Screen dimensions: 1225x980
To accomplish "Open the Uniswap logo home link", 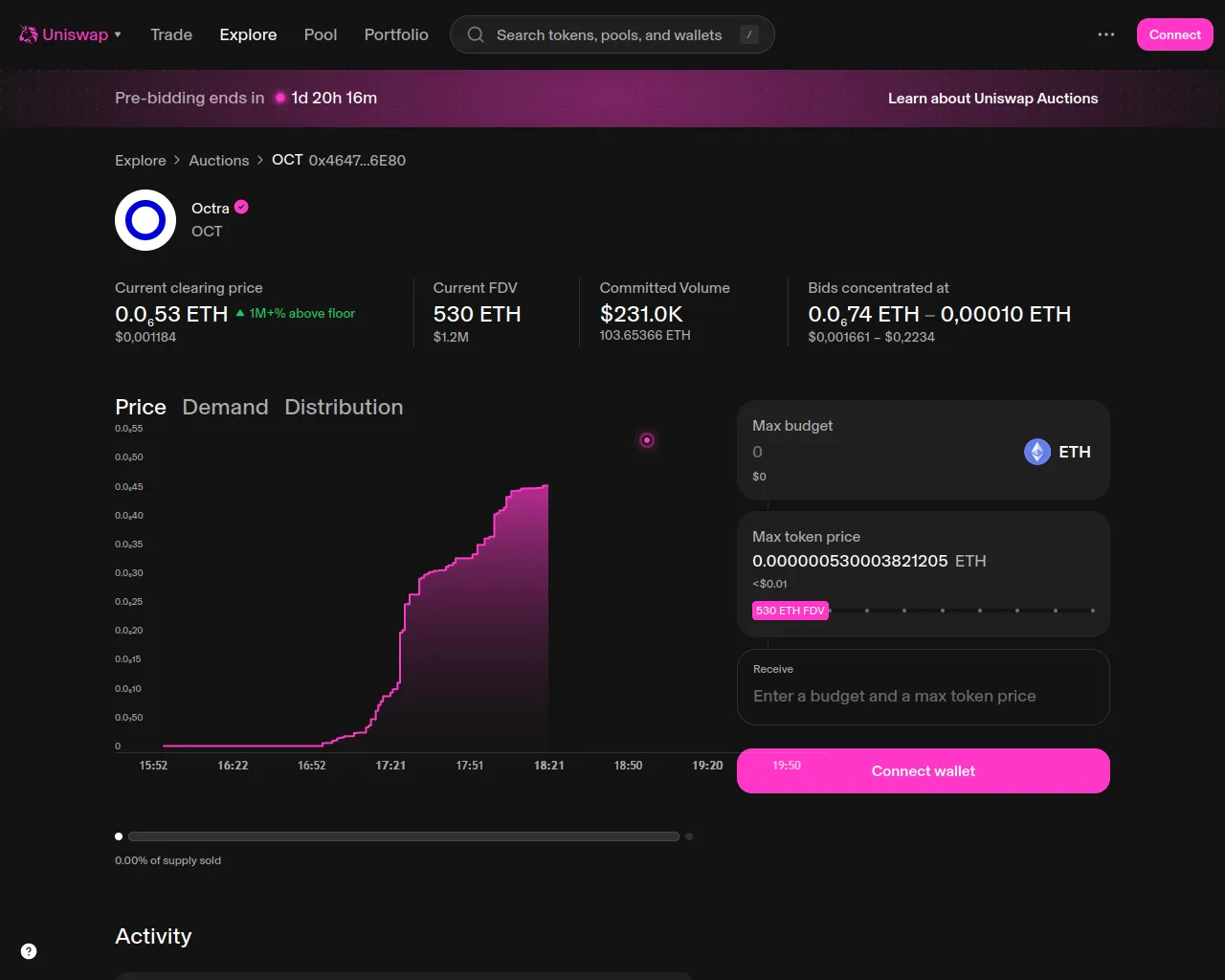I will pos(63,34).
